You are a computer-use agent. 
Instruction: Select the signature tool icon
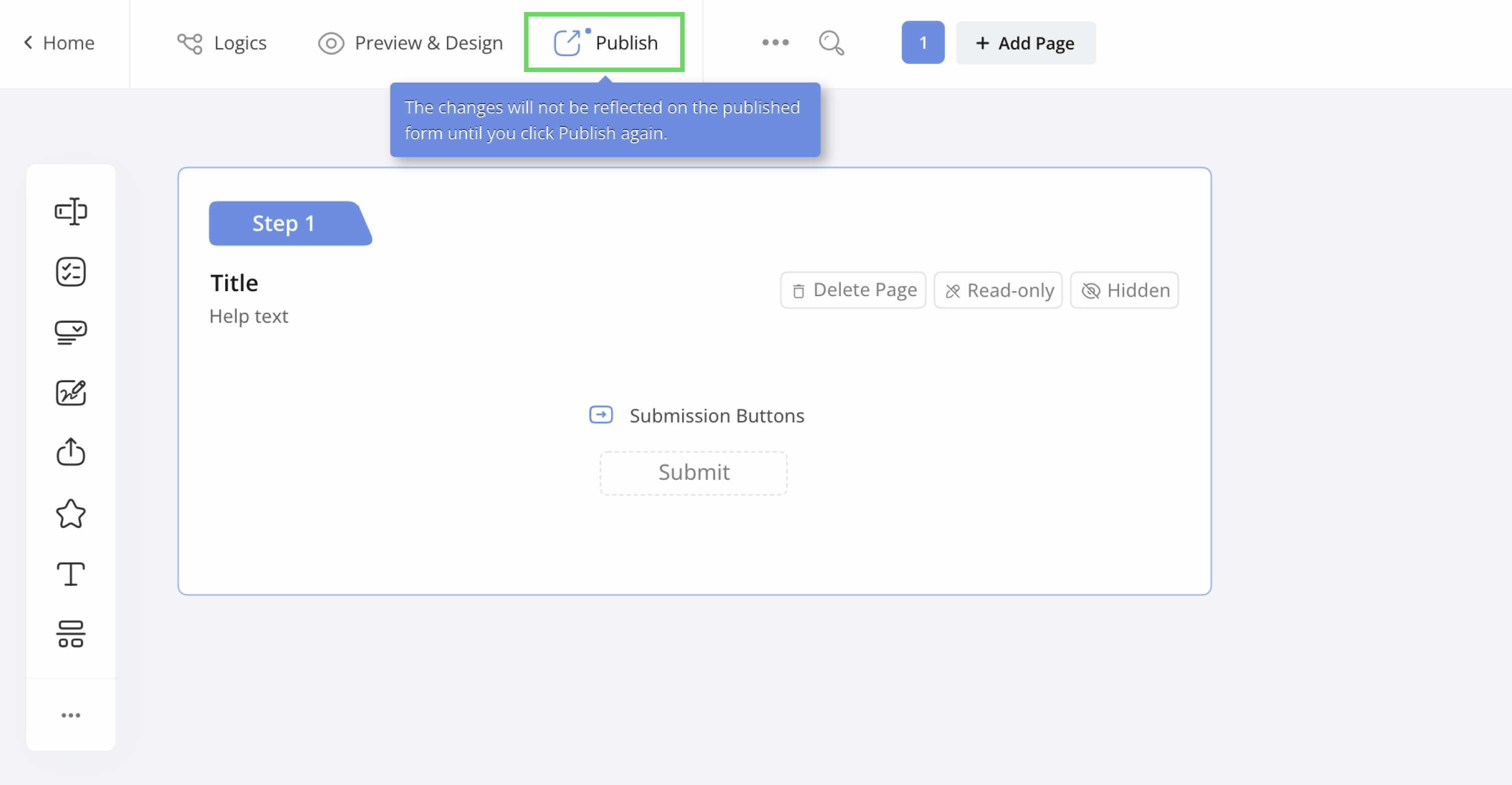pyautogui.click(x=71, y=392)
